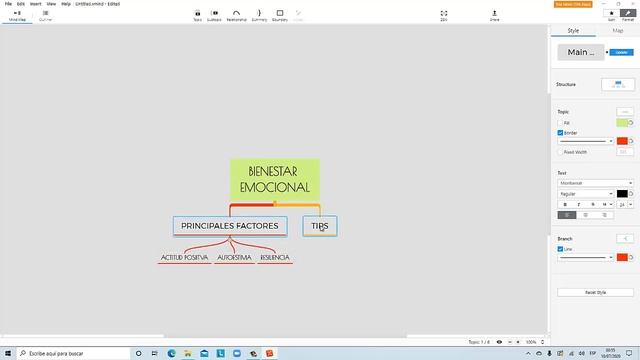The width and height of the screenshot is (640, 360).
Task: Open the Regular font weight dropdown
Action: click(x=586, y=194)
